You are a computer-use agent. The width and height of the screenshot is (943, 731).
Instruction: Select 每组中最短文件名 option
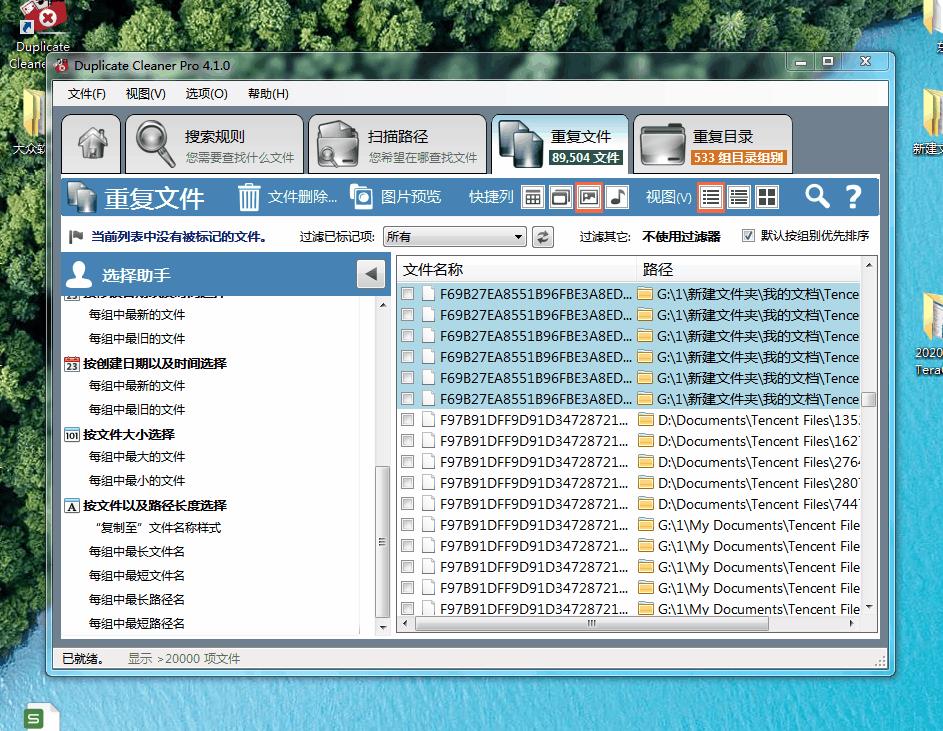coord(137,576)
